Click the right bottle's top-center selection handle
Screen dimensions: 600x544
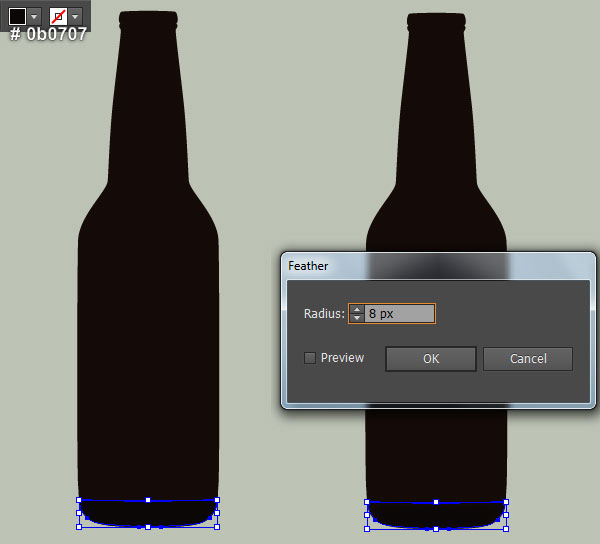point(436,502)
